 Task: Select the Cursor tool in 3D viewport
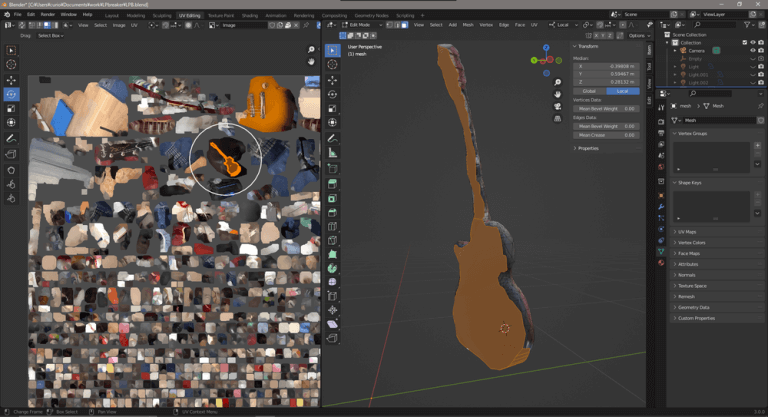pos(333,64)
